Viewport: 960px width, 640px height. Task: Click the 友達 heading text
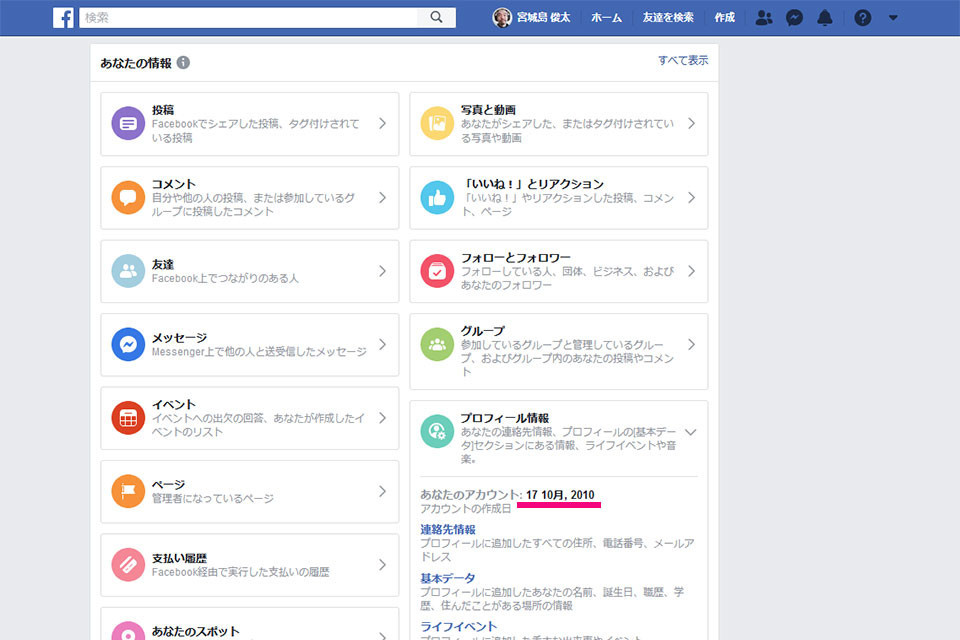pyautogui.click(x=163, y=264)
